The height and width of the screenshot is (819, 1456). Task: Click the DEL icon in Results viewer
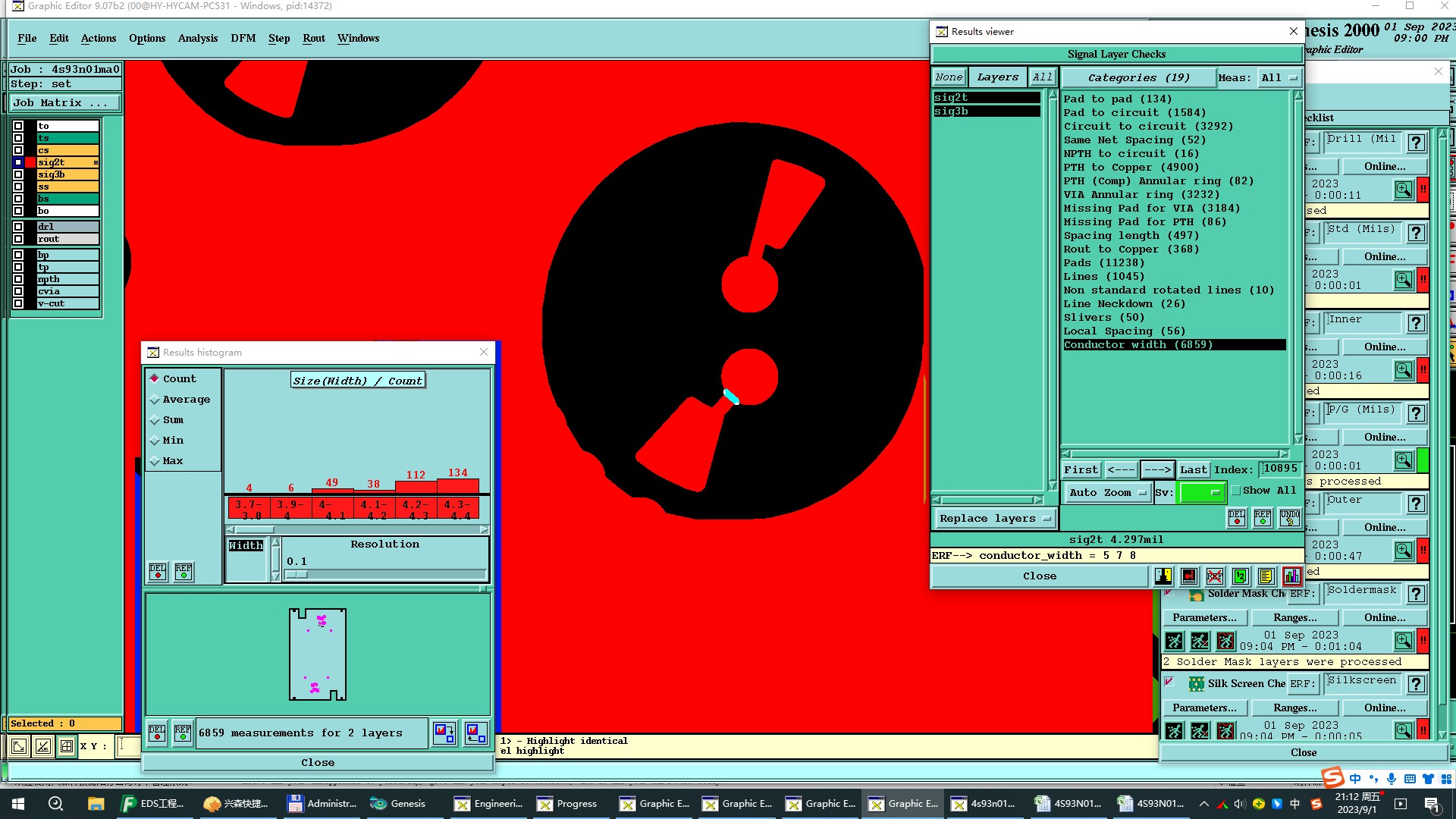point(1236,518)
